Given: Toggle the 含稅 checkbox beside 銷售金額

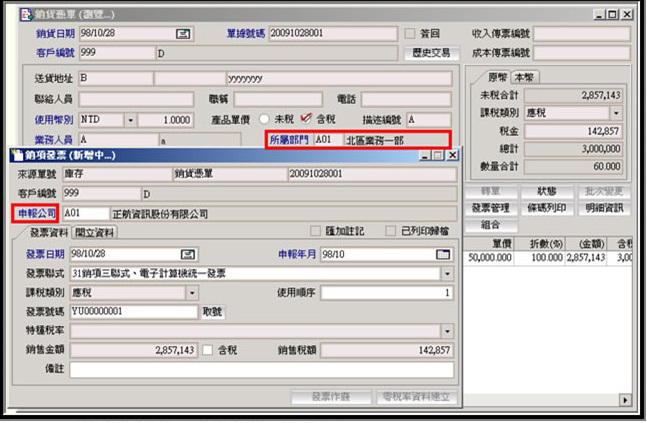Looking at the screenshot, I should [207, 351].
